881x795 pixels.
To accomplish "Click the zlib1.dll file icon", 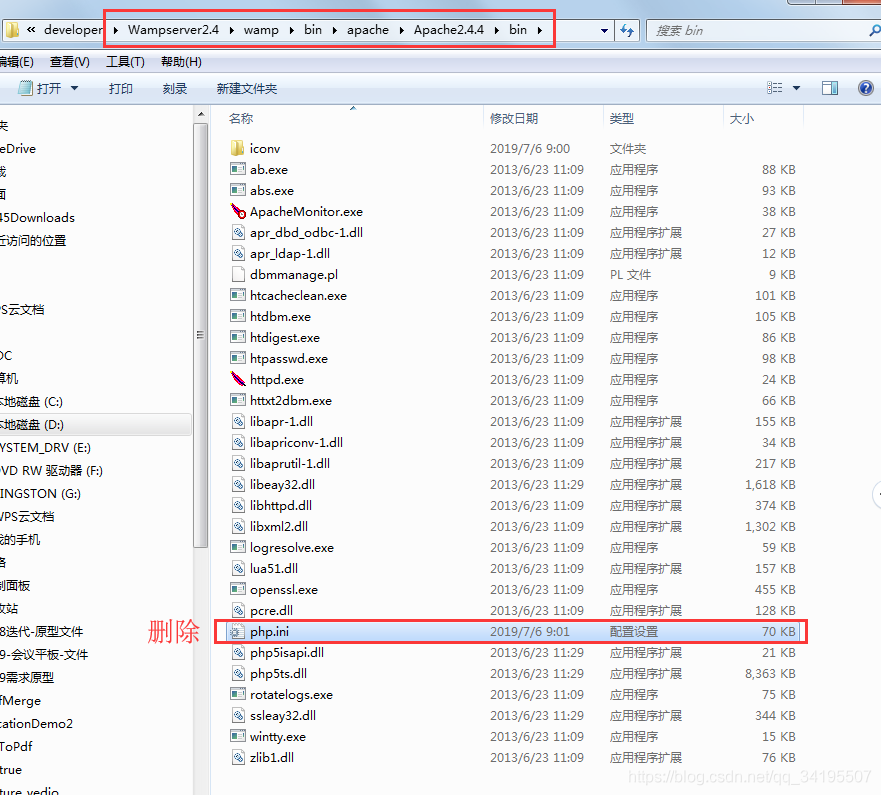I will point(238,757).
